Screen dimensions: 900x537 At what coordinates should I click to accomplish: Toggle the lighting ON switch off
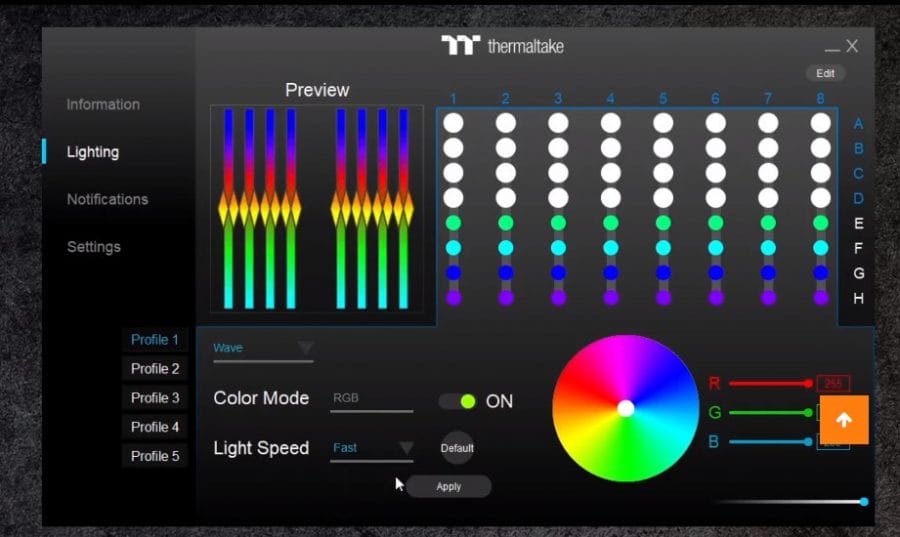coord(457,401)
